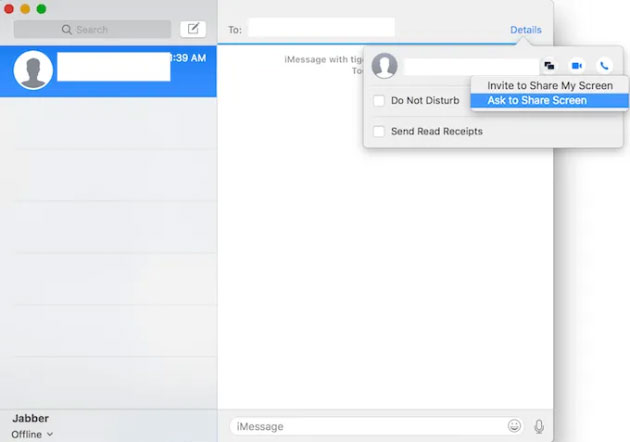Expand the Offline status dropdown
The width and height of the screenshot is (630, 442).
coord(32,434)
